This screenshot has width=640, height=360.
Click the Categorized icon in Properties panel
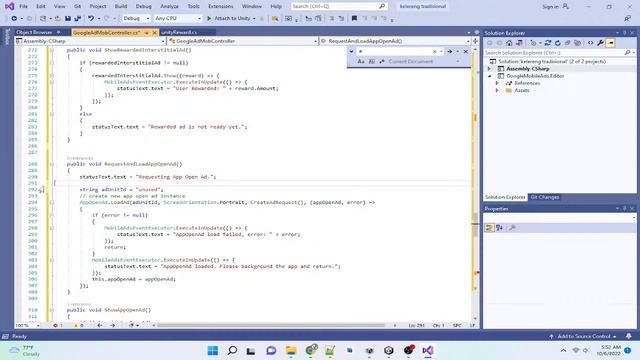(489, 228)
